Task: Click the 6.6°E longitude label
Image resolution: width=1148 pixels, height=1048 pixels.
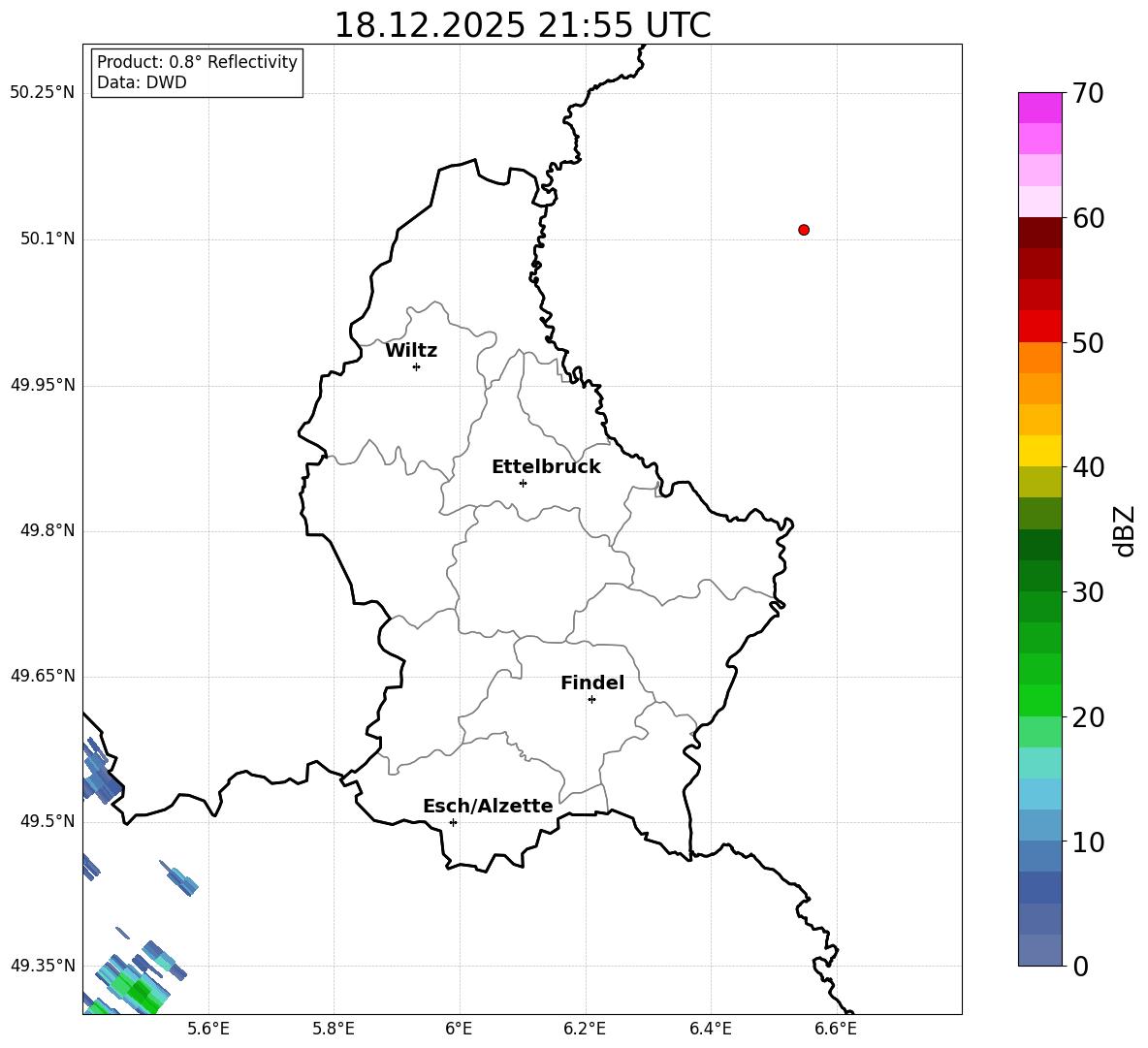Action: pyautogui.click(x=836, y=1029)
